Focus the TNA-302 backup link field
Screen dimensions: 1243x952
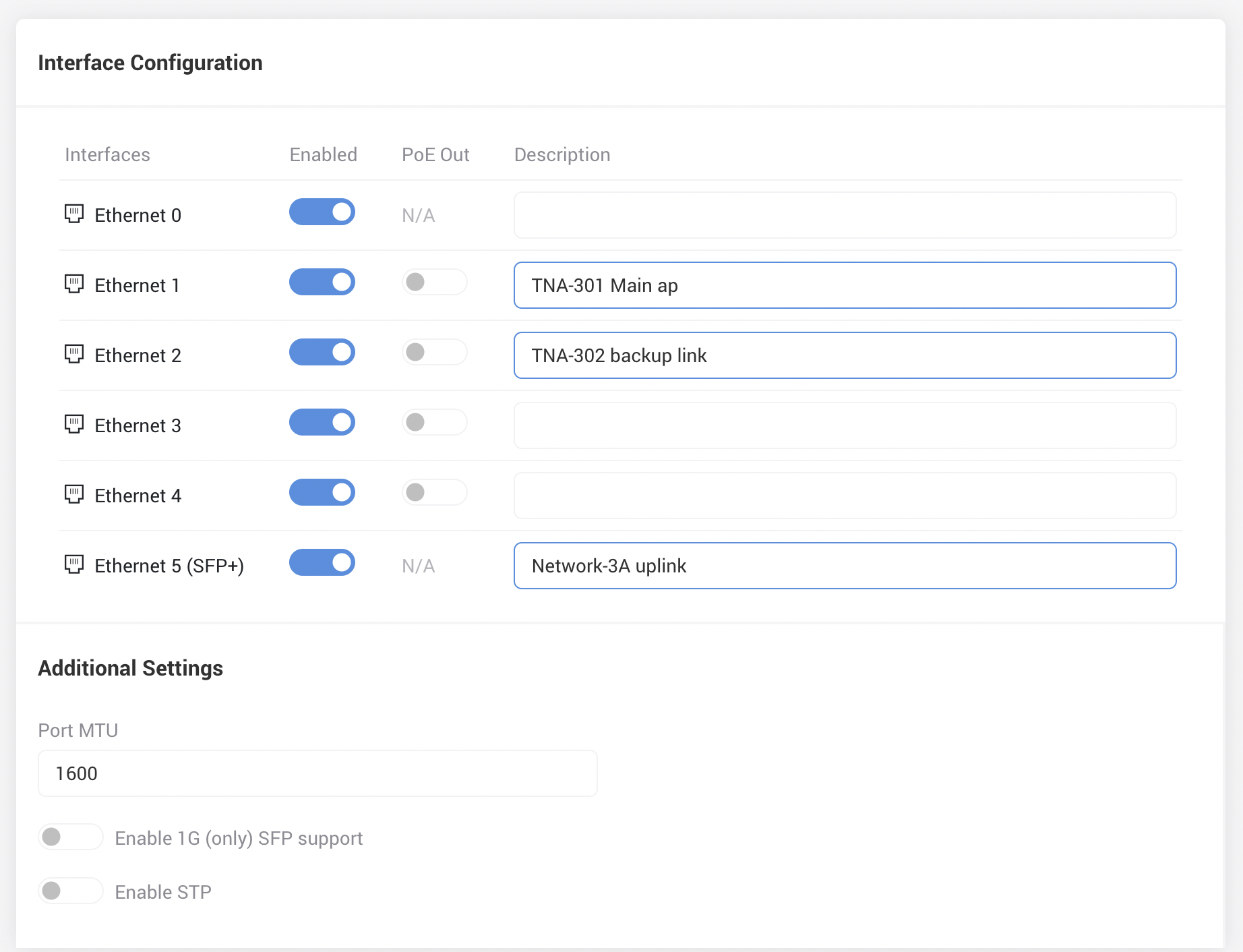pyautogui.click(x=845, y=356)
